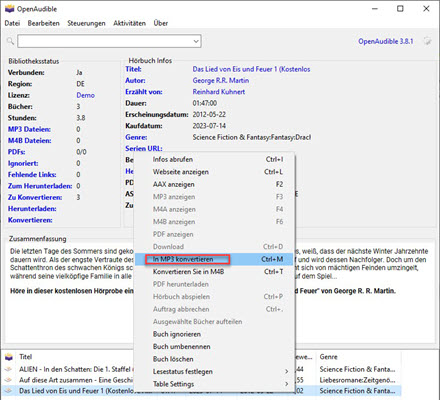Open the search field dropdown arrow
Viewport: 440px width, 400px height.
point(196,41)
